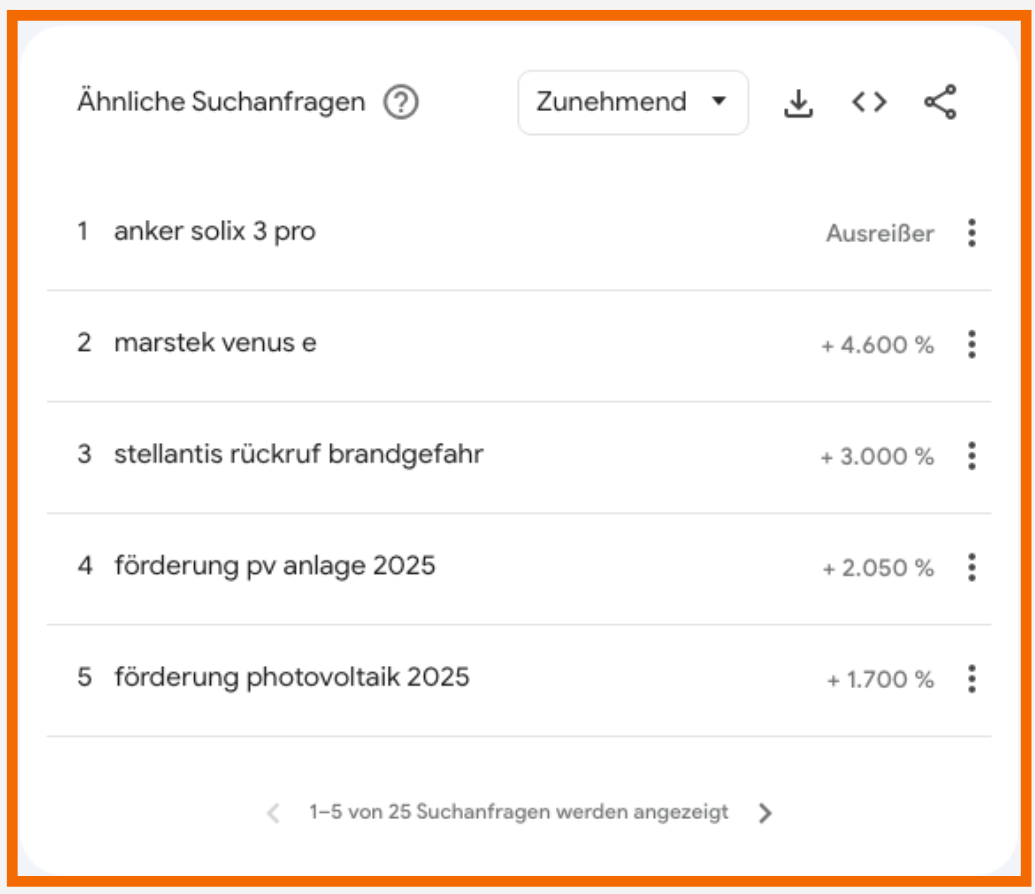
Task: Click the previous page arrow
Action: coord(273,813)
